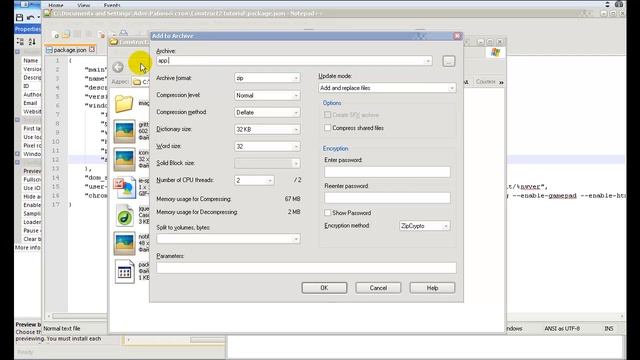Click 'INS' indicator in status bar

609,328
